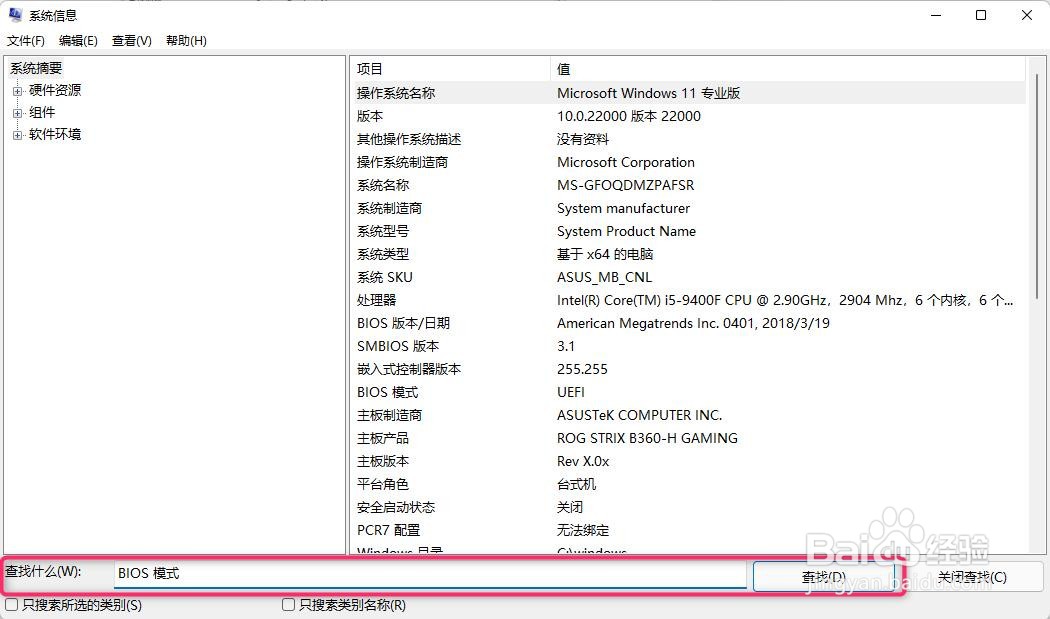
Task: Open the 查看(V) menu
Action: (x=131, y=41)
